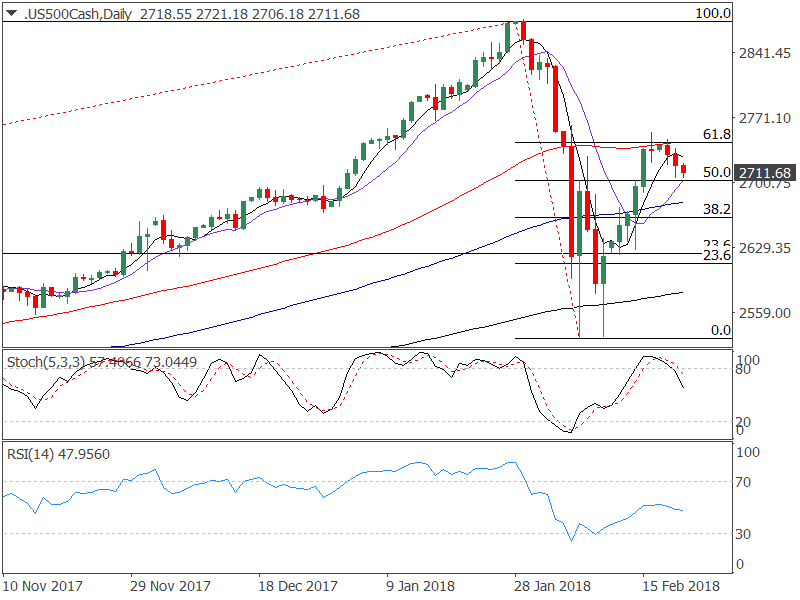Click the 28 Jan 2018 date label
Screen dimensions: 800x600
pyautogui.click(x=552, y=586)
